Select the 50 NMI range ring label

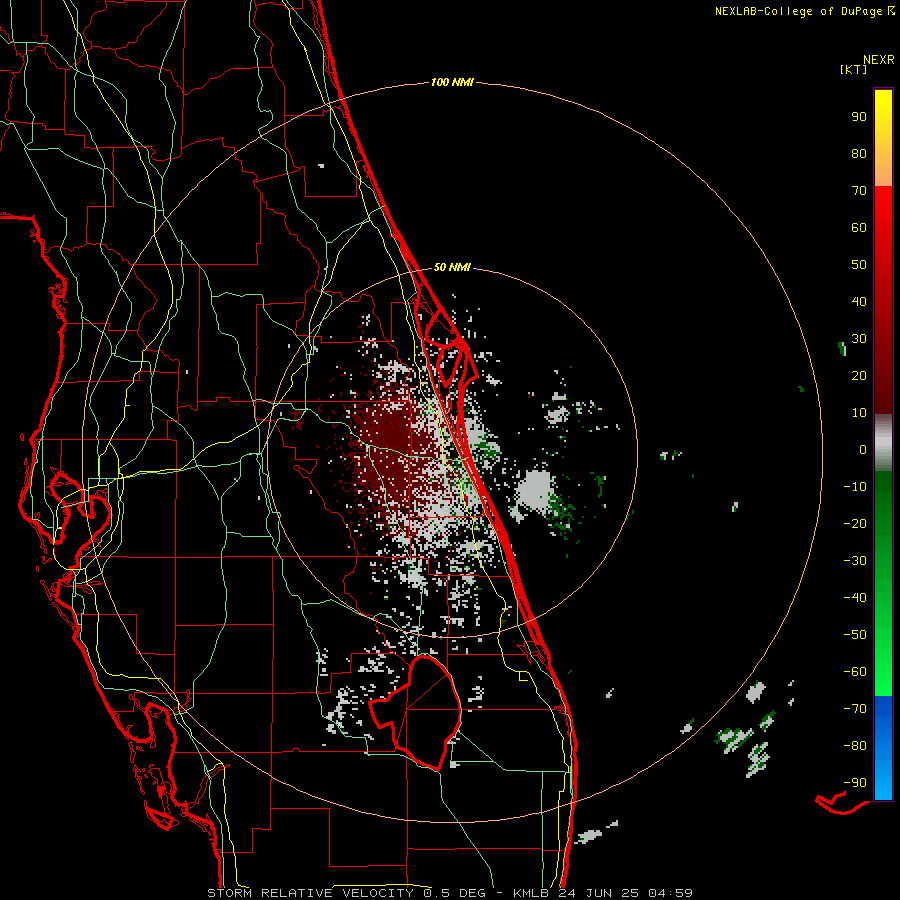(452, 267)
